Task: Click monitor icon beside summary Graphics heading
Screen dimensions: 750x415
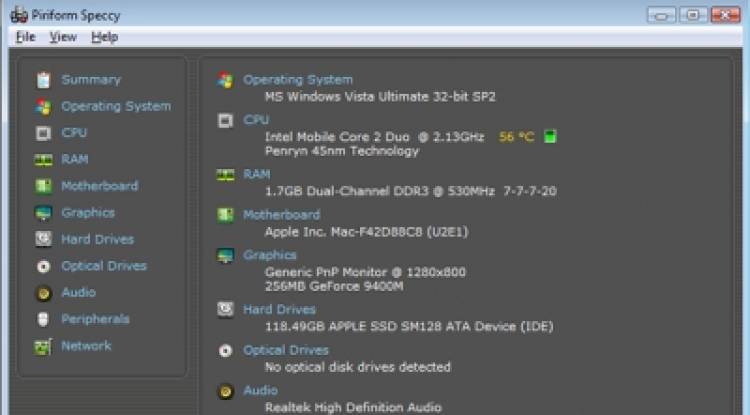Action: [225, 256]
